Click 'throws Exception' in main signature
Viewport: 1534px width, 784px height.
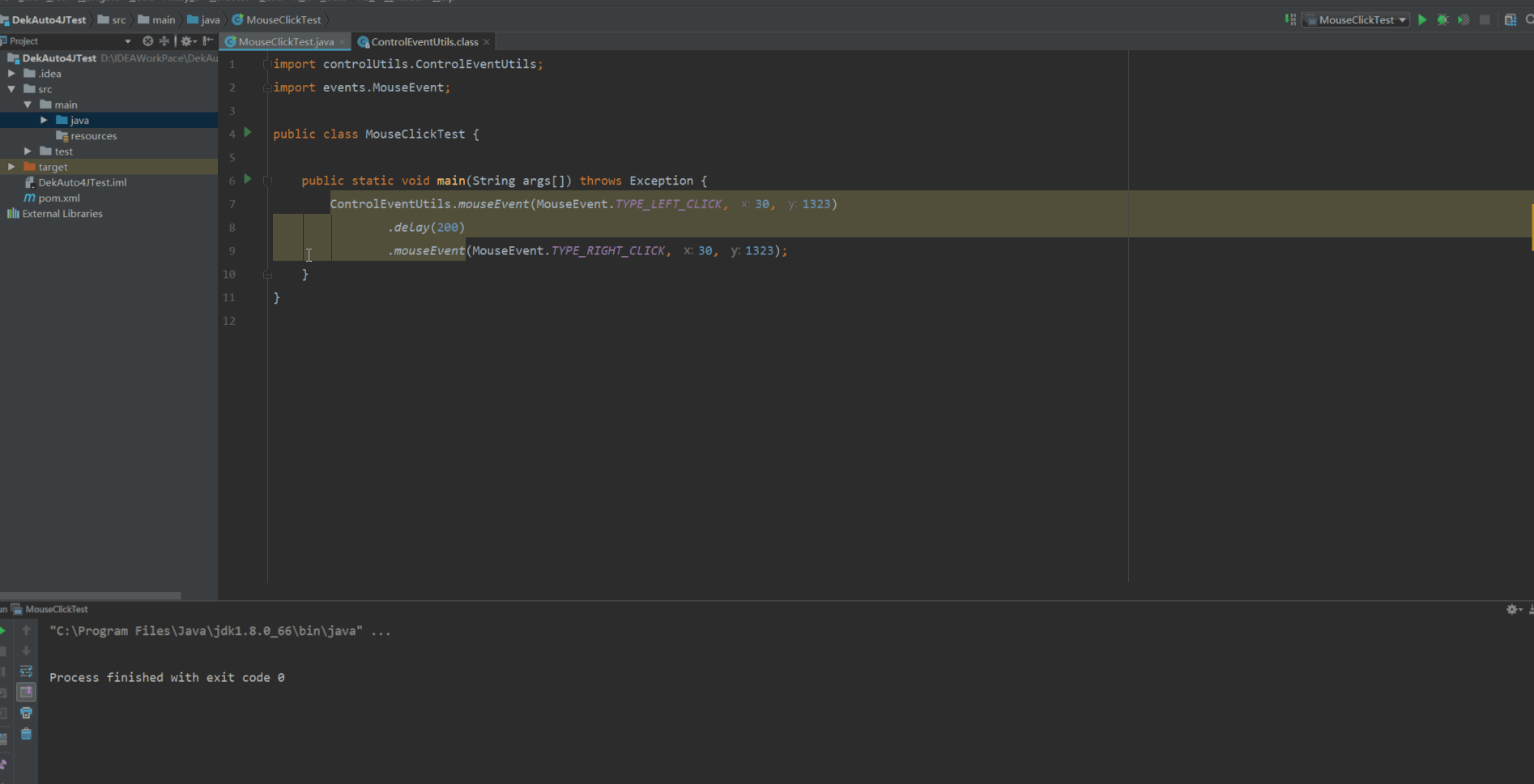(637, 181)
